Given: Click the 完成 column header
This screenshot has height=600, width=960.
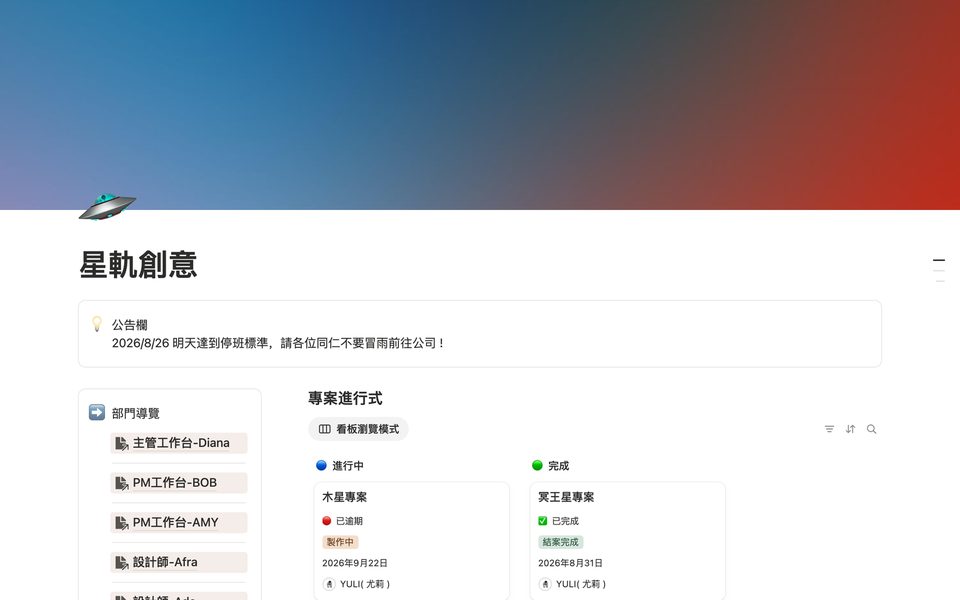Looking at the screenshot, I should pos(558,466).
